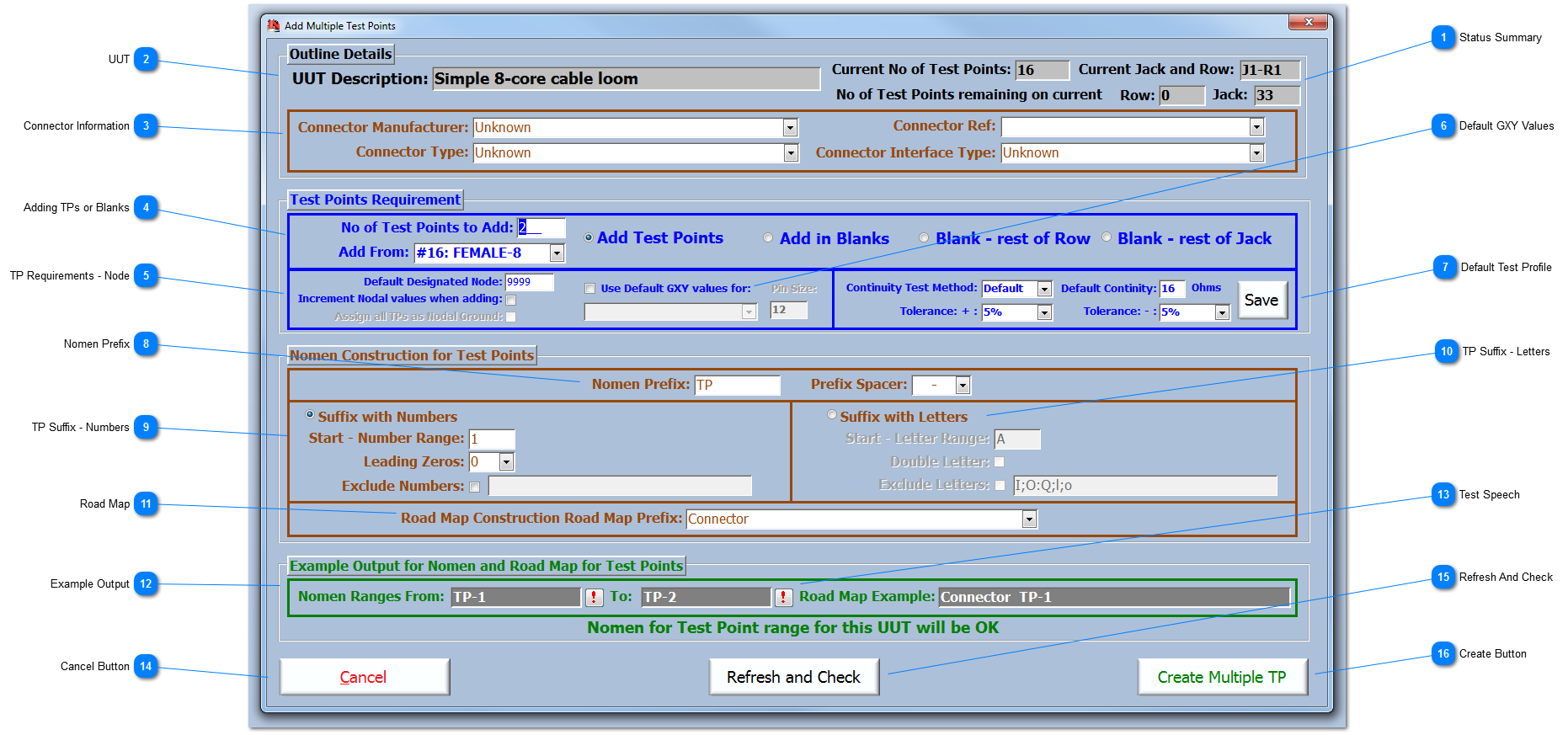1568x735 pixels.
Task: Click the Start - Number Range field
Action: pos(492,439)
